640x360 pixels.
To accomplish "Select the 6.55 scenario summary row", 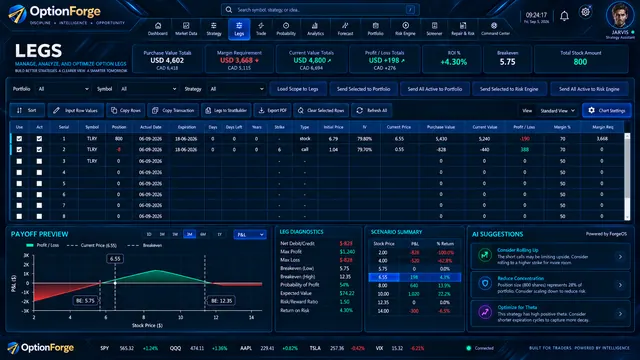I will point(414,277).
